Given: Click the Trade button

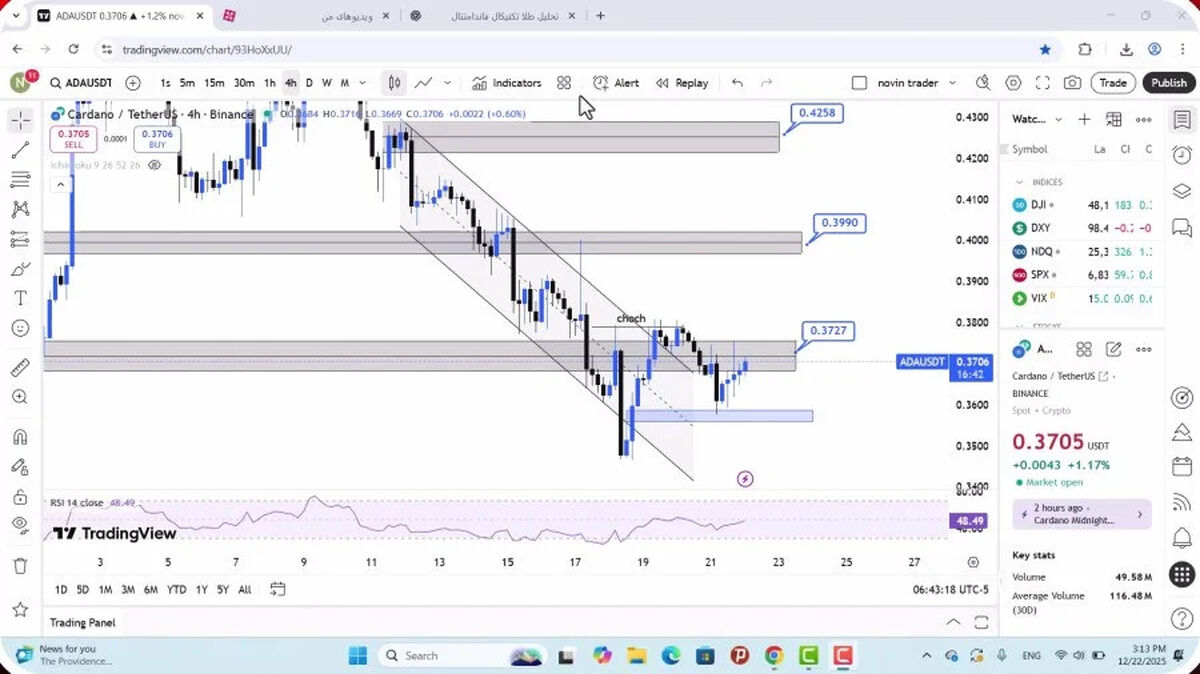Looking at the screenshot, I should coord(1113,83).
